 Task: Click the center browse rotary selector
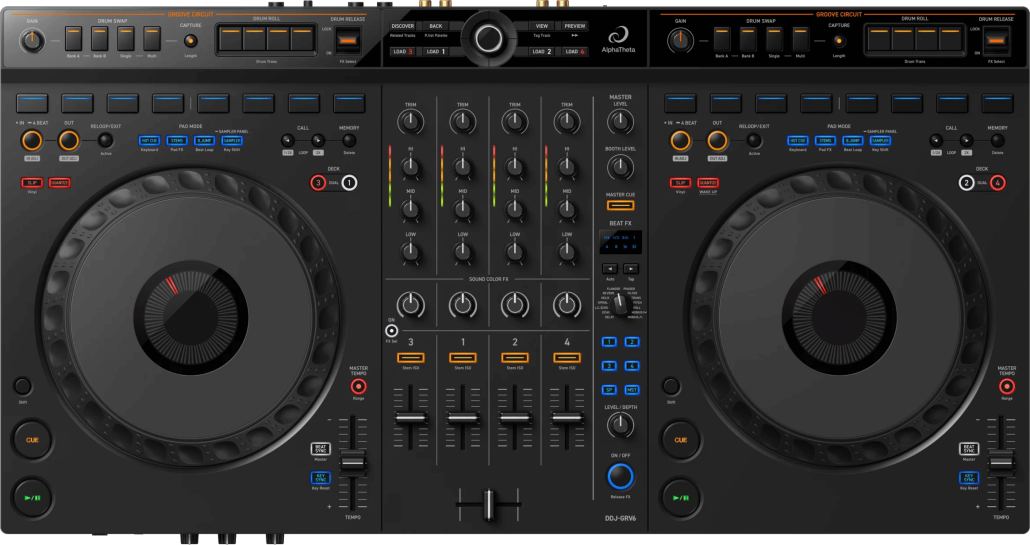489,37
